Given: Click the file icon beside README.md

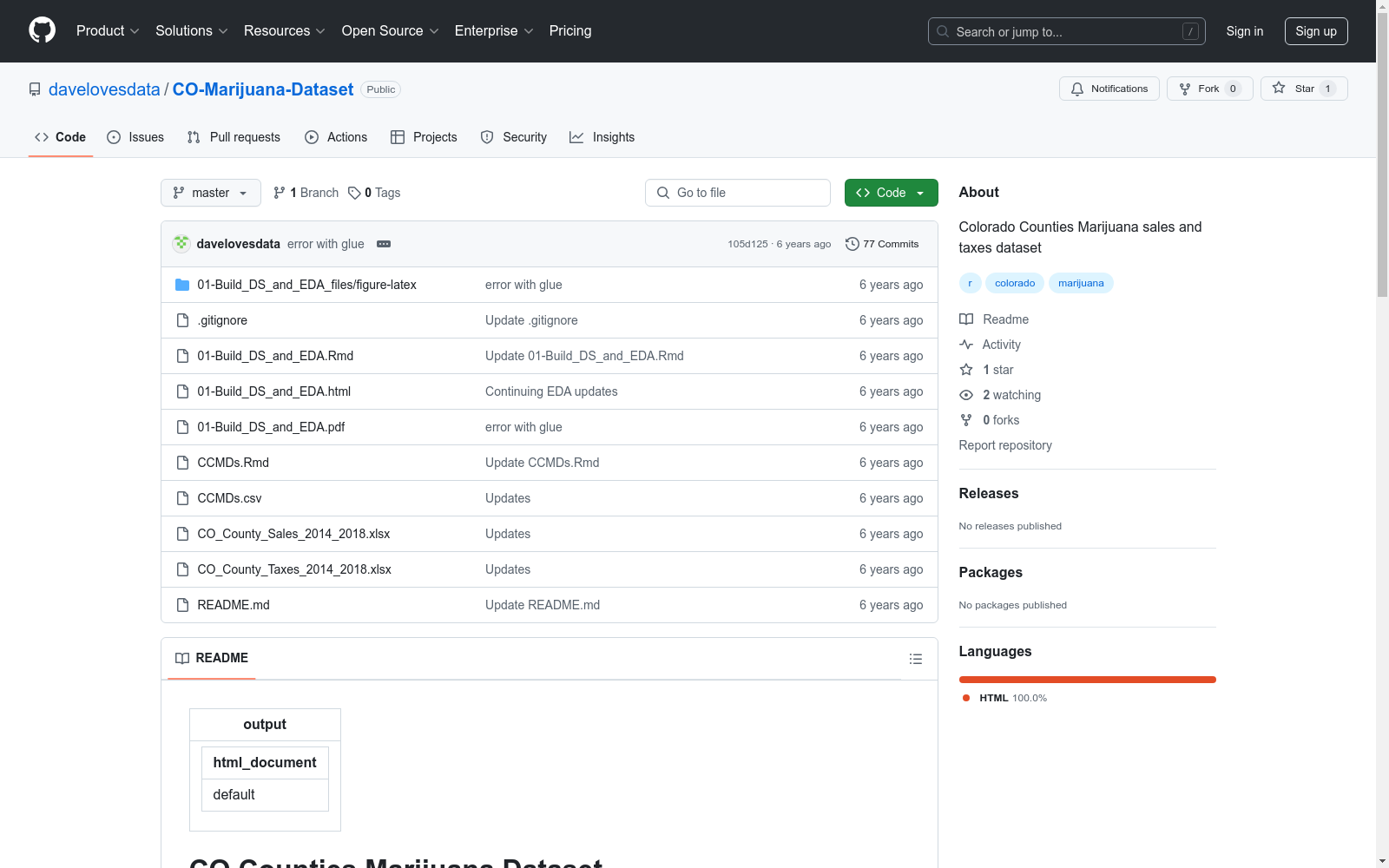Looking at the screenshot, I should (x=182, y=605).
